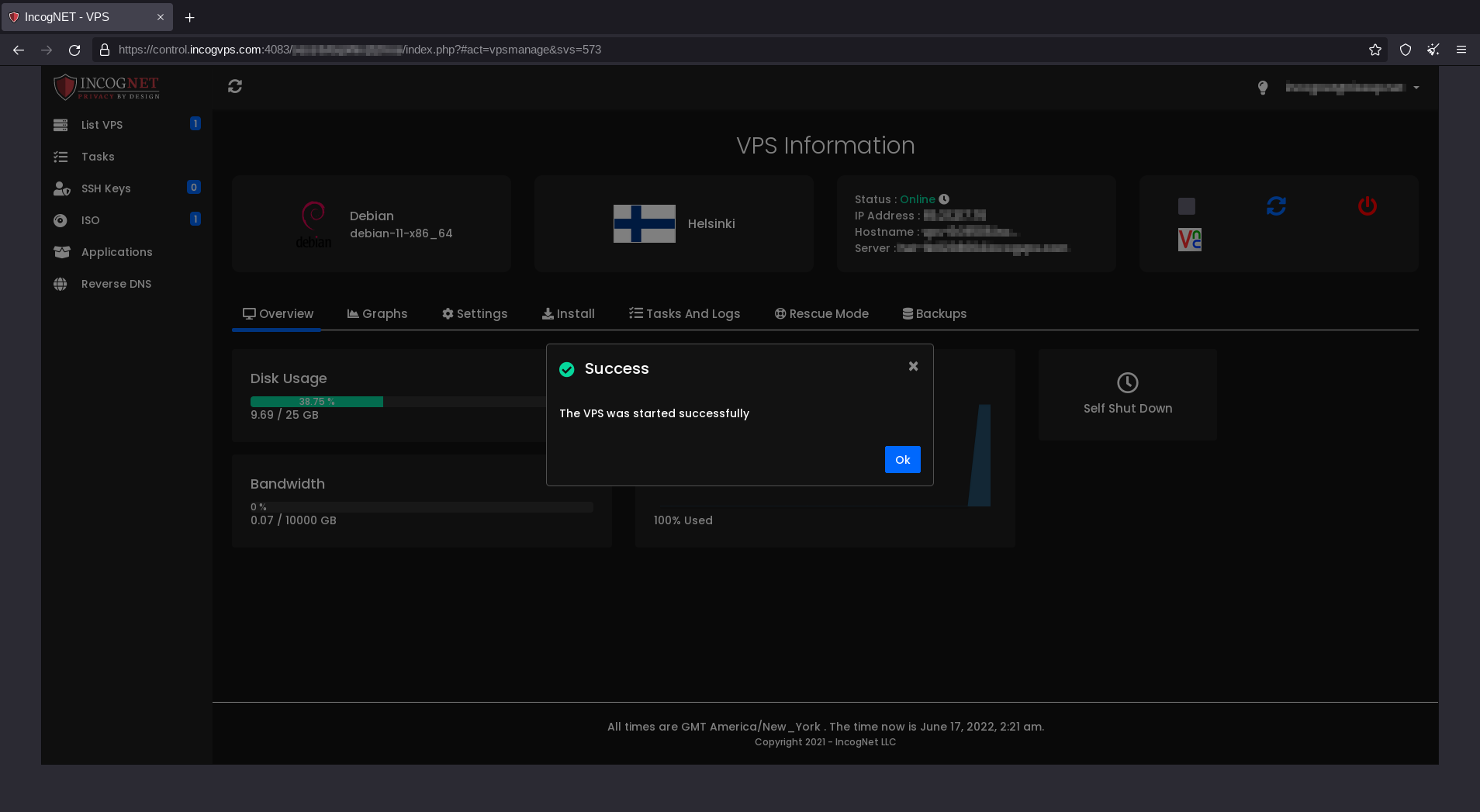Click the Self Shut Down clock icon
Screen dimensions: 1480x812
[1128, 382]
